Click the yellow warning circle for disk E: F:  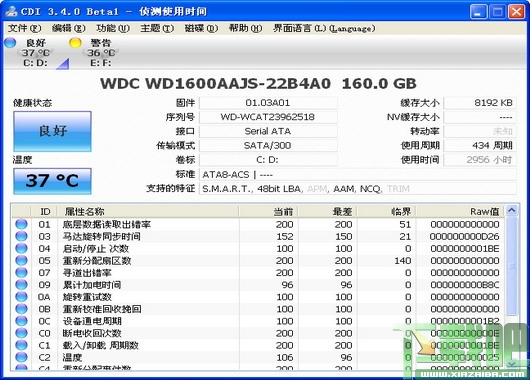click(x=75, y=43)
